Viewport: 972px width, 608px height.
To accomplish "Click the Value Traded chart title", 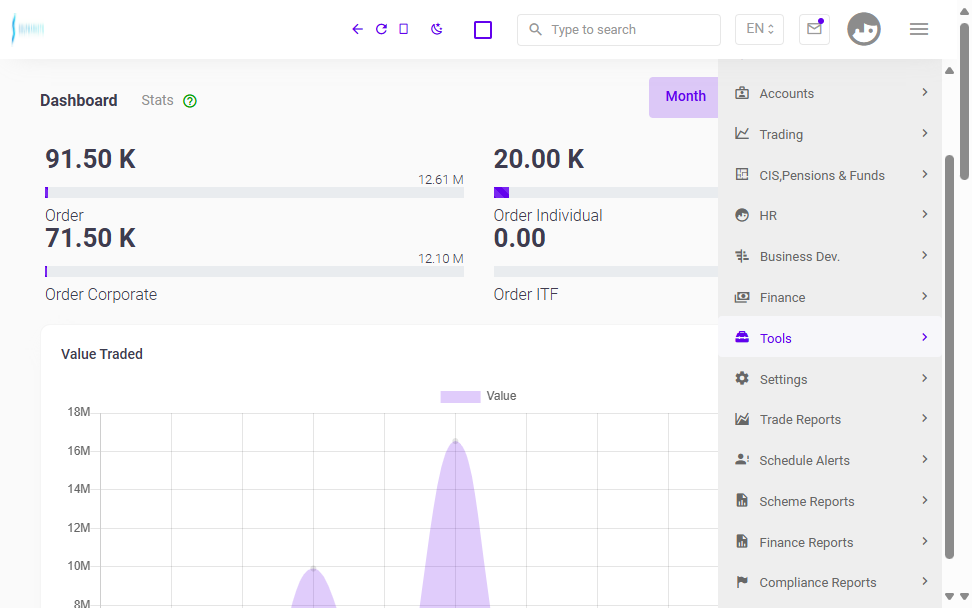I will [102, 354].
